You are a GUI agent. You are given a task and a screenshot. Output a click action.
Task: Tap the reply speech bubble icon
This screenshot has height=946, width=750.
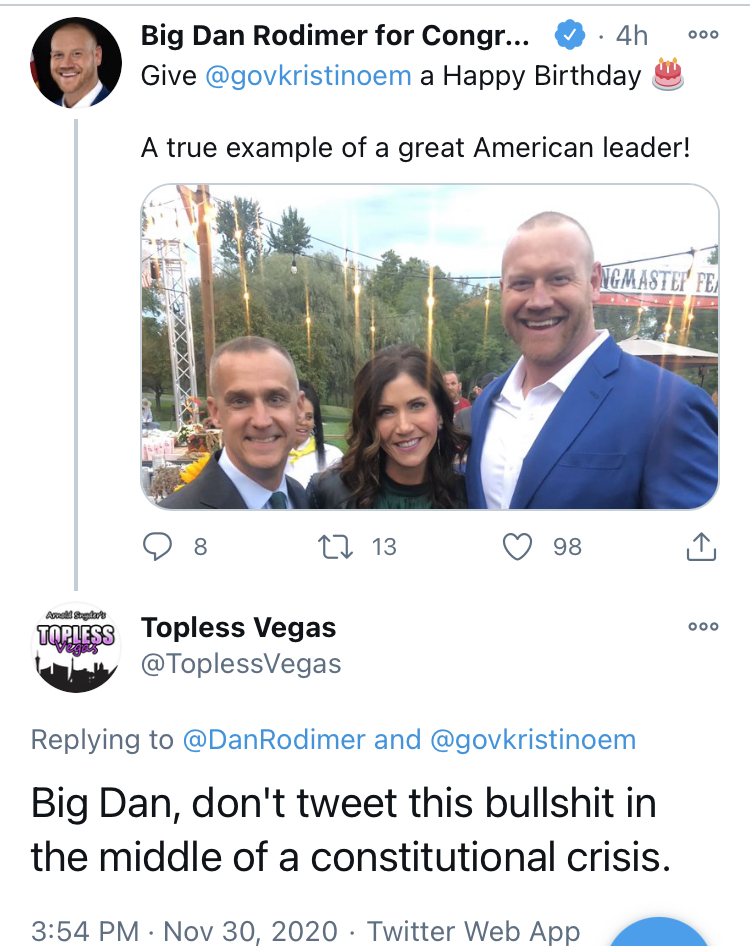pos(159,546)
